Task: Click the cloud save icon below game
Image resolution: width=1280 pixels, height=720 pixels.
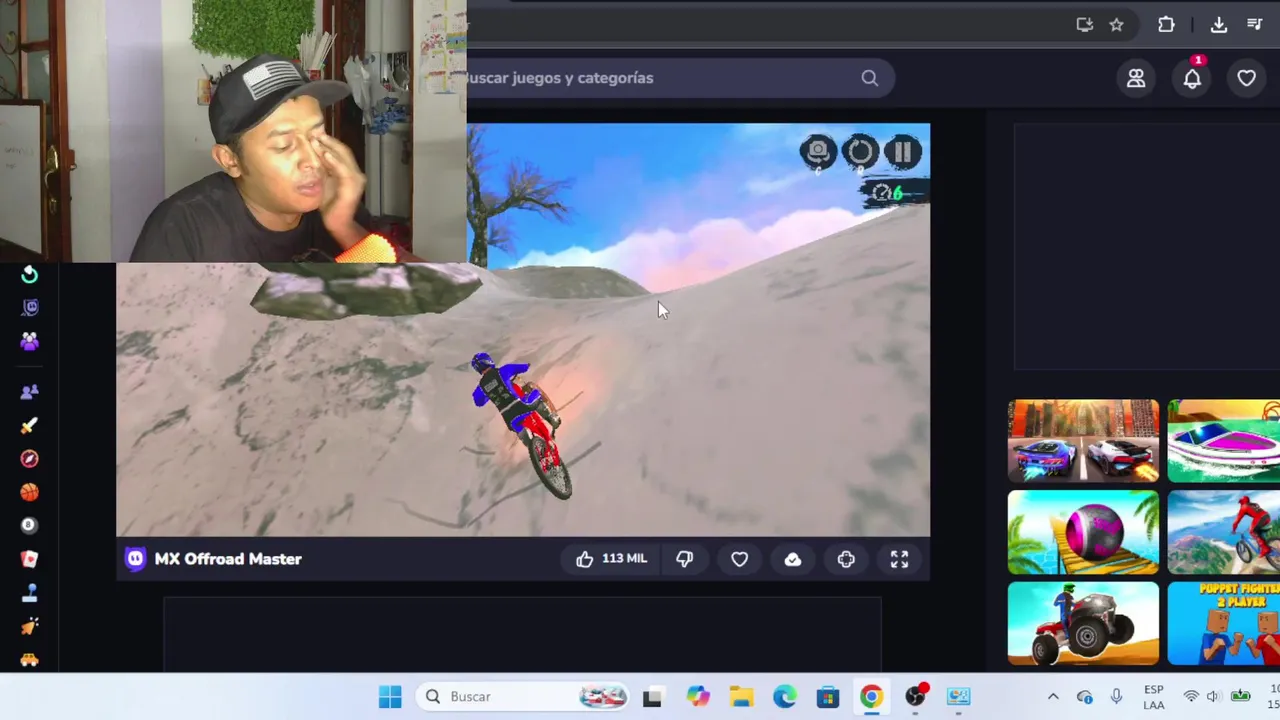Action: (x=793, y=559)
